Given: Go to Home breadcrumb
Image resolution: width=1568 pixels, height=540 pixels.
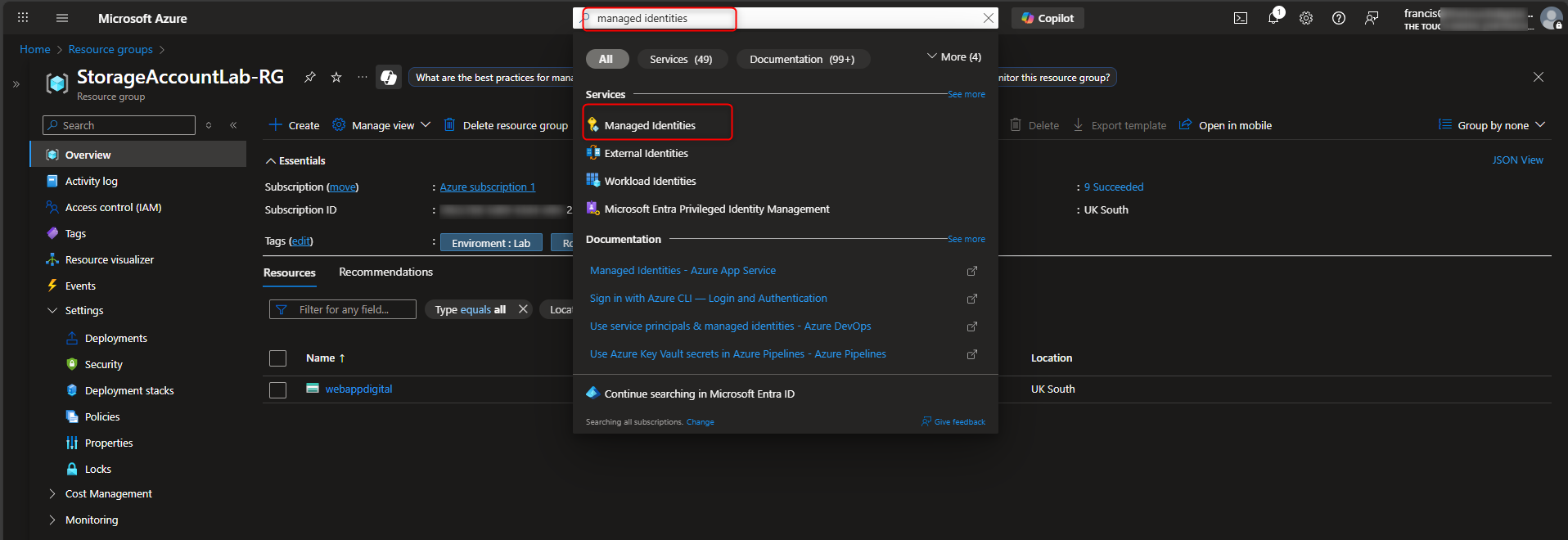Looking at the screenshot, I should pos(35,49).
